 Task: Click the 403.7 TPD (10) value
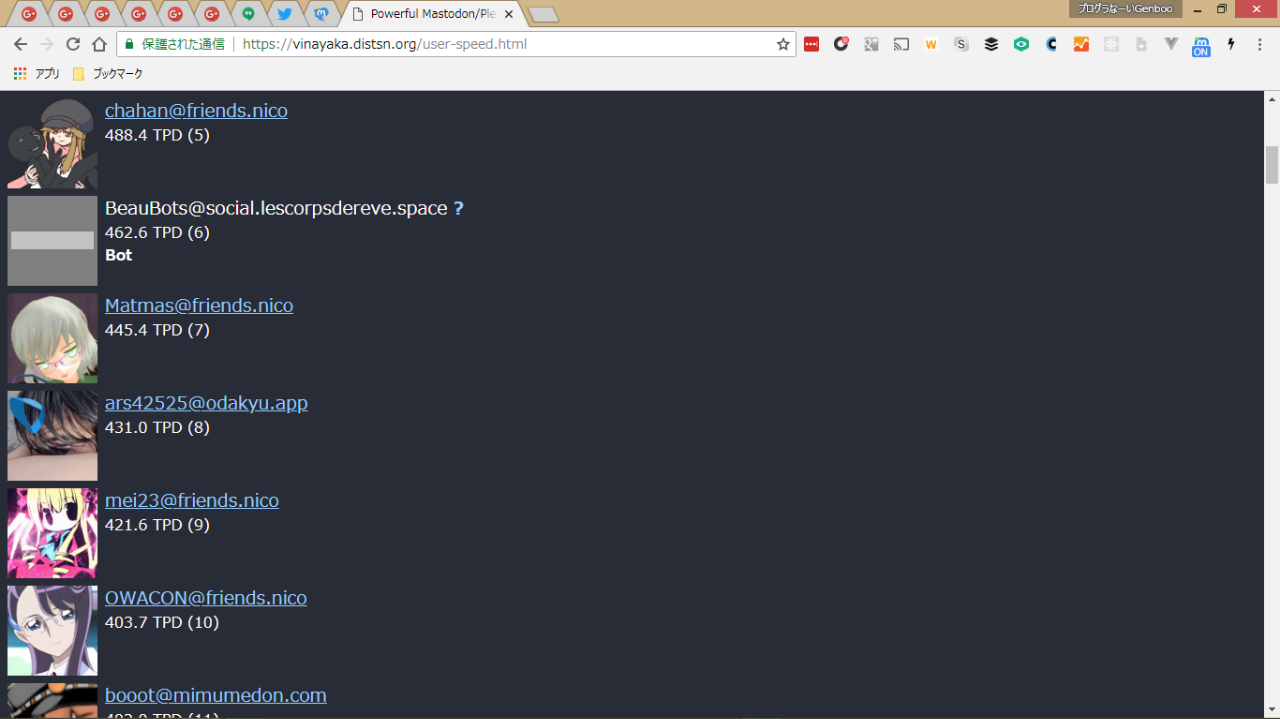click(162, 622)
